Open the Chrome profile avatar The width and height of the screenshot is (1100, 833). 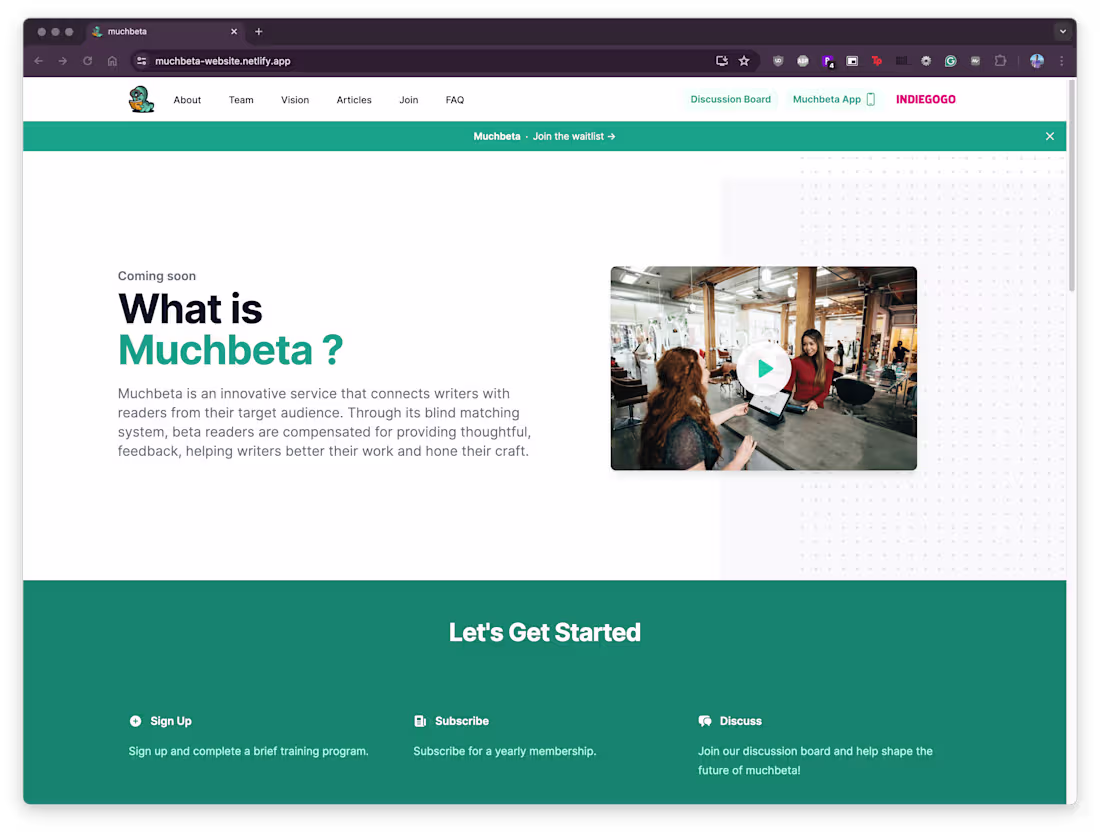pos(1036,61)
